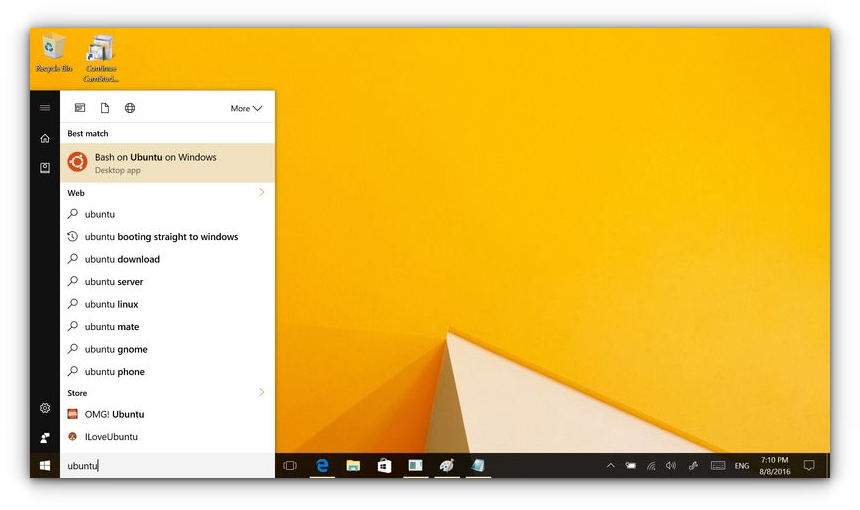This screenshot has height=510, width=860.
Task: Select 'ubuntu linux' suggestion
Action: pyautogui.click(x=167, y=304)
